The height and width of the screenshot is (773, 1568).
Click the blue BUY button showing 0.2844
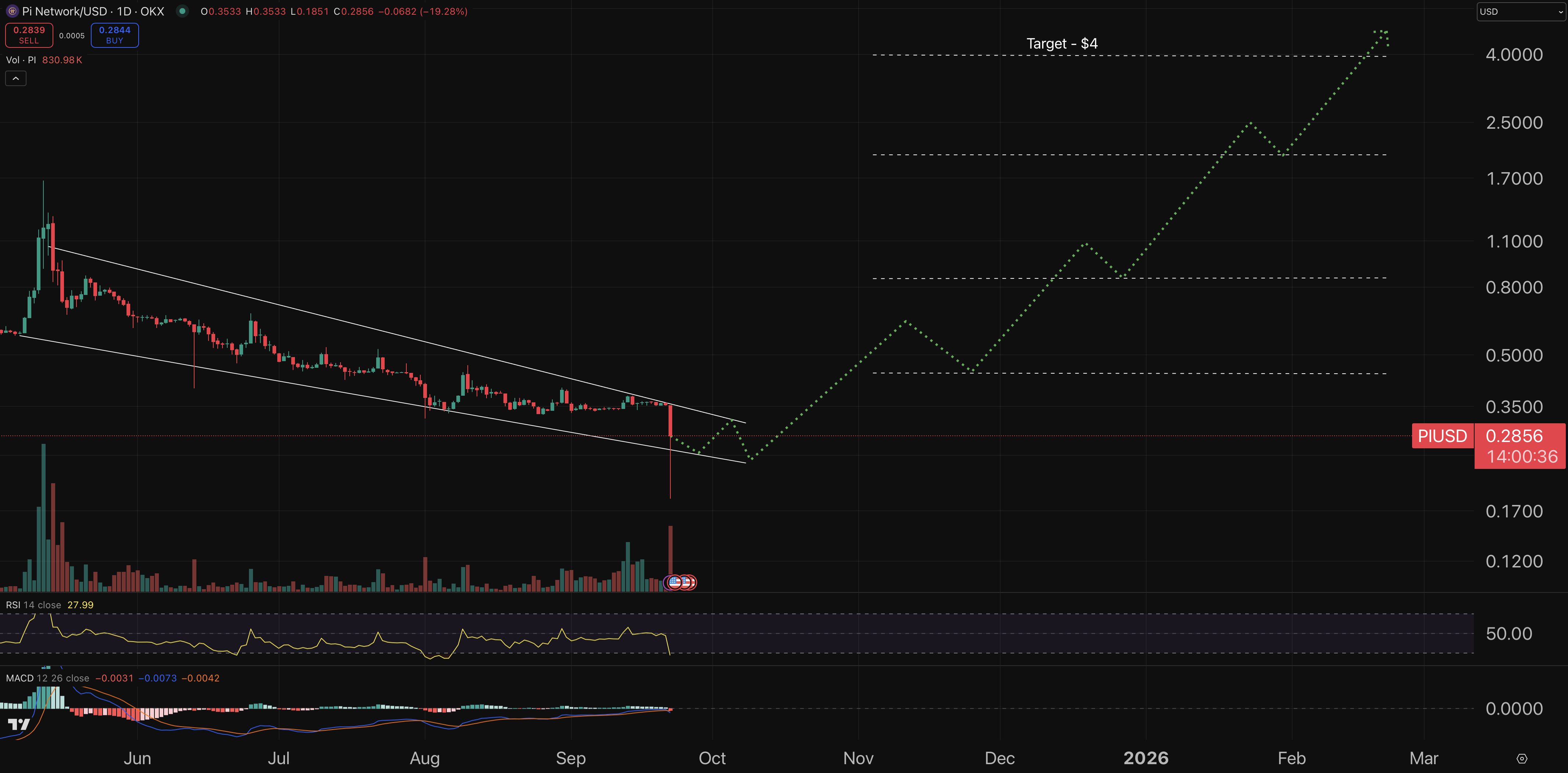tap(114, 35)
